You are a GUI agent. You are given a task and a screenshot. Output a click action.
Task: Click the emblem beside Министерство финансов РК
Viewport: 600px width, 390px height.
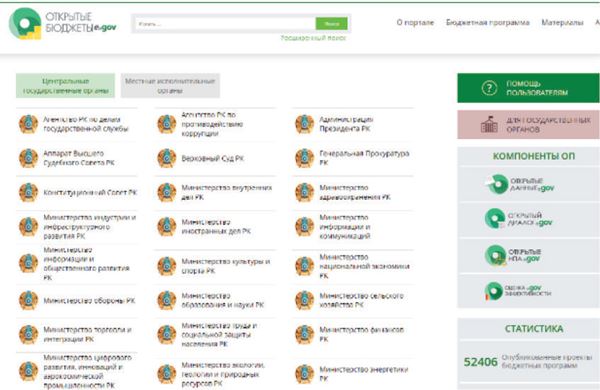[305, 335]
